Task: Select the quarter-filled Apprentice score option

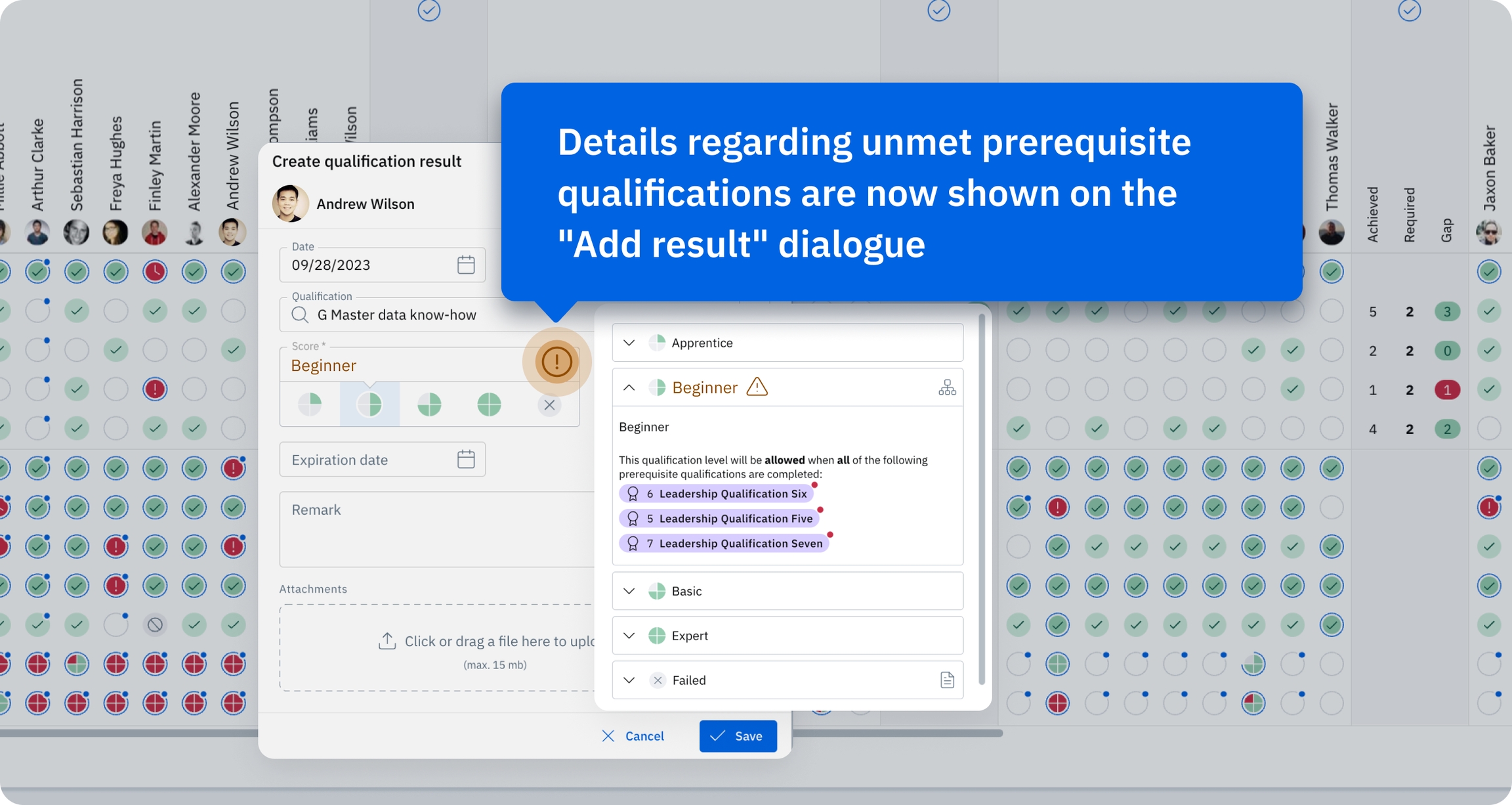Action: pyautogui.click(x=310, y=404)
